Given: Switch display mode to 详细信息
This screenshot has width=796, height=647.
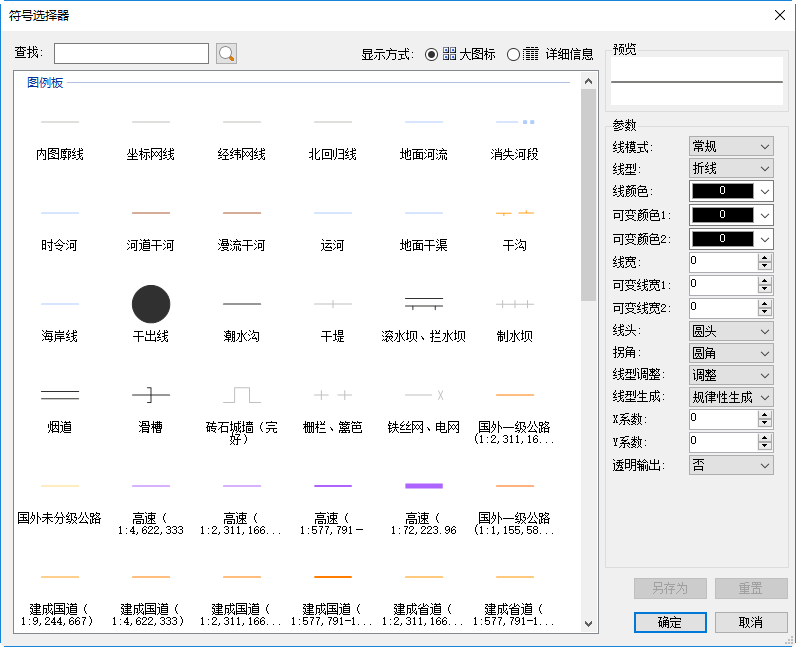Looking at the screenshot, I should tap(514, 54).
